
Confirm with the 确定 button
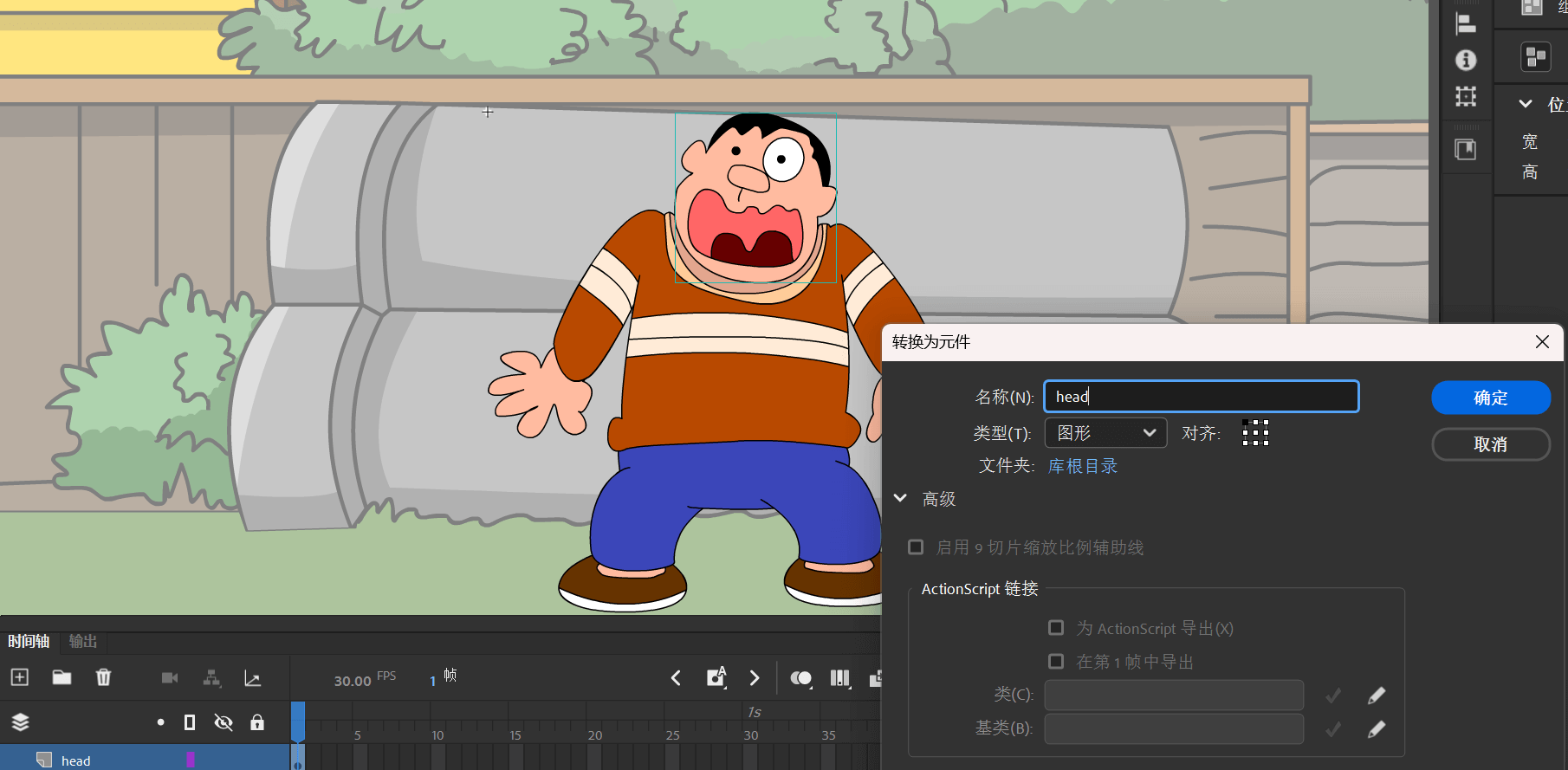pos(1491,398)
